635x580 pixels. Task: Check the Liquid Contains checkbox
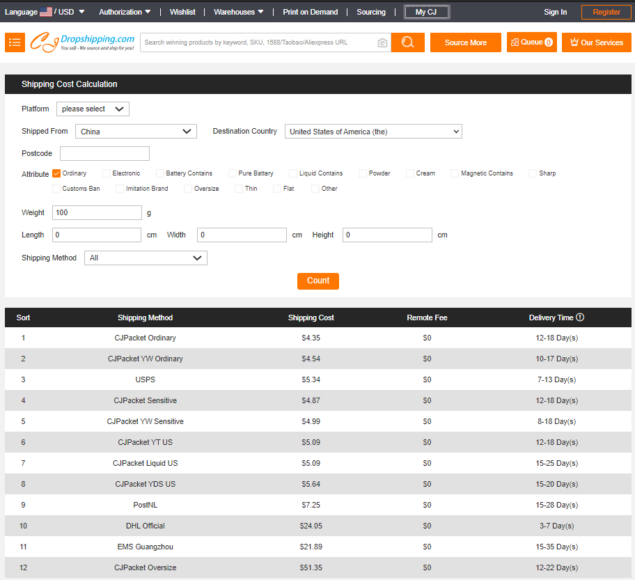click(x=293, y=173)
